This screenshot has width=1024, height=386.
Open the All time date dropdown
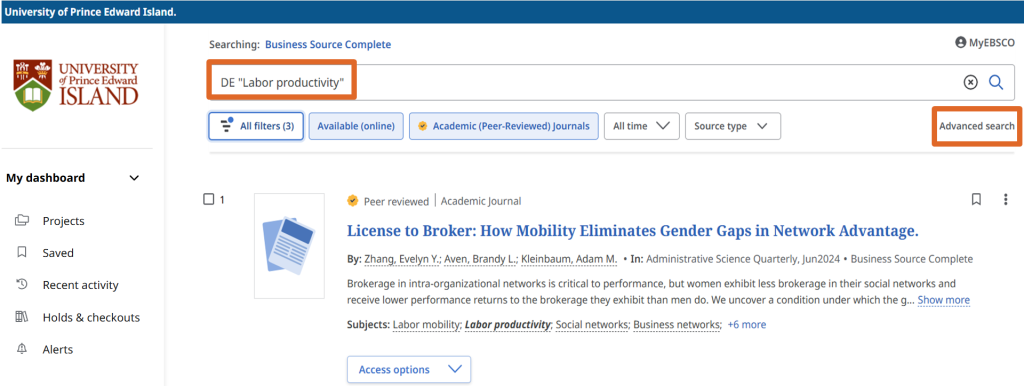pyautogui.click(x=642, y=126)
